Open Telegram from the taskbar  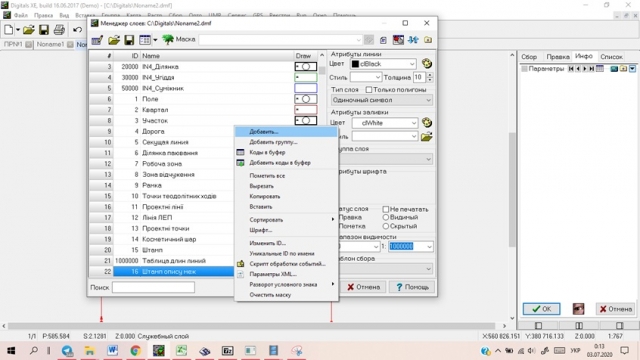click(67, 351)
